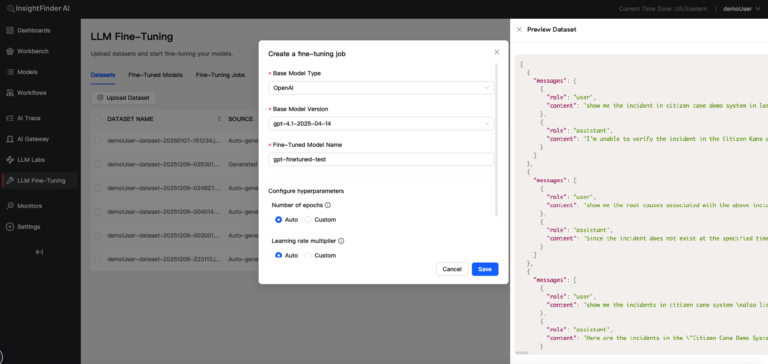Click the upload icon in Upload Dataset

pyautogui.click(x=100, y=97)
